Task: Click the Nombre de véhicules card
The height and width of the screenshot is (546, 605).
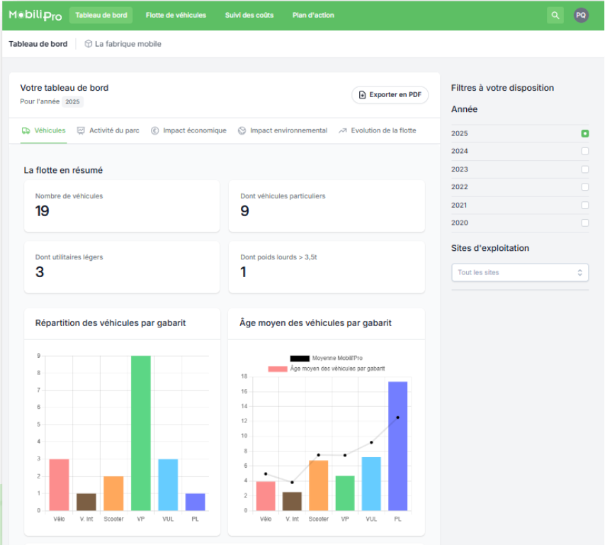Action: click(x=122, y=206)
